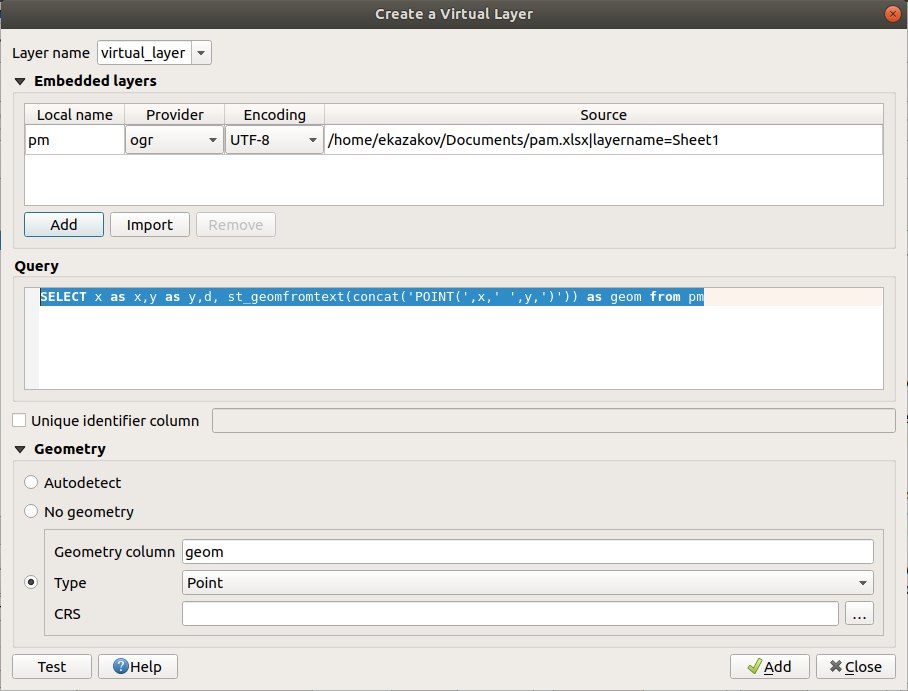Image resolution: width=908 pixels, height=691 pixels.
Task: Click the Source column header
Action: click(x=603, y=115)
